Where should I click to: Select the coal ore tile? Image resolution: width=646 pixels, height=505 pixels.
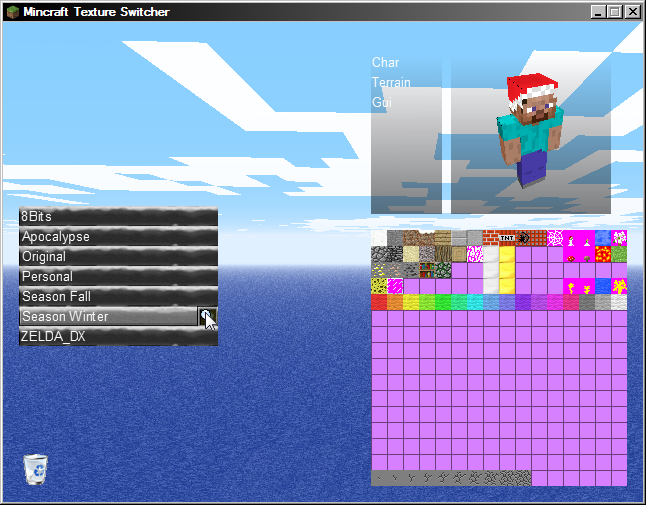coord(411,270)
